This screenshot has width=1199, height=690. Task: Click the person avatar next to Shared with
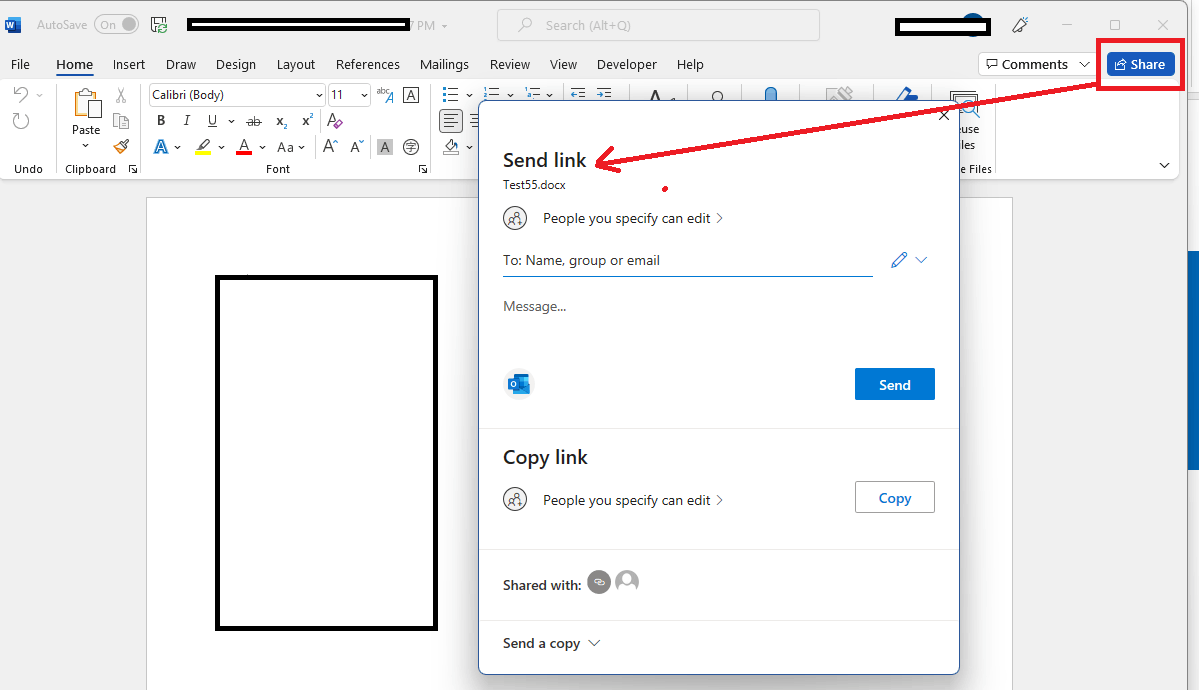pyautogui.click(x=627, y=582)
